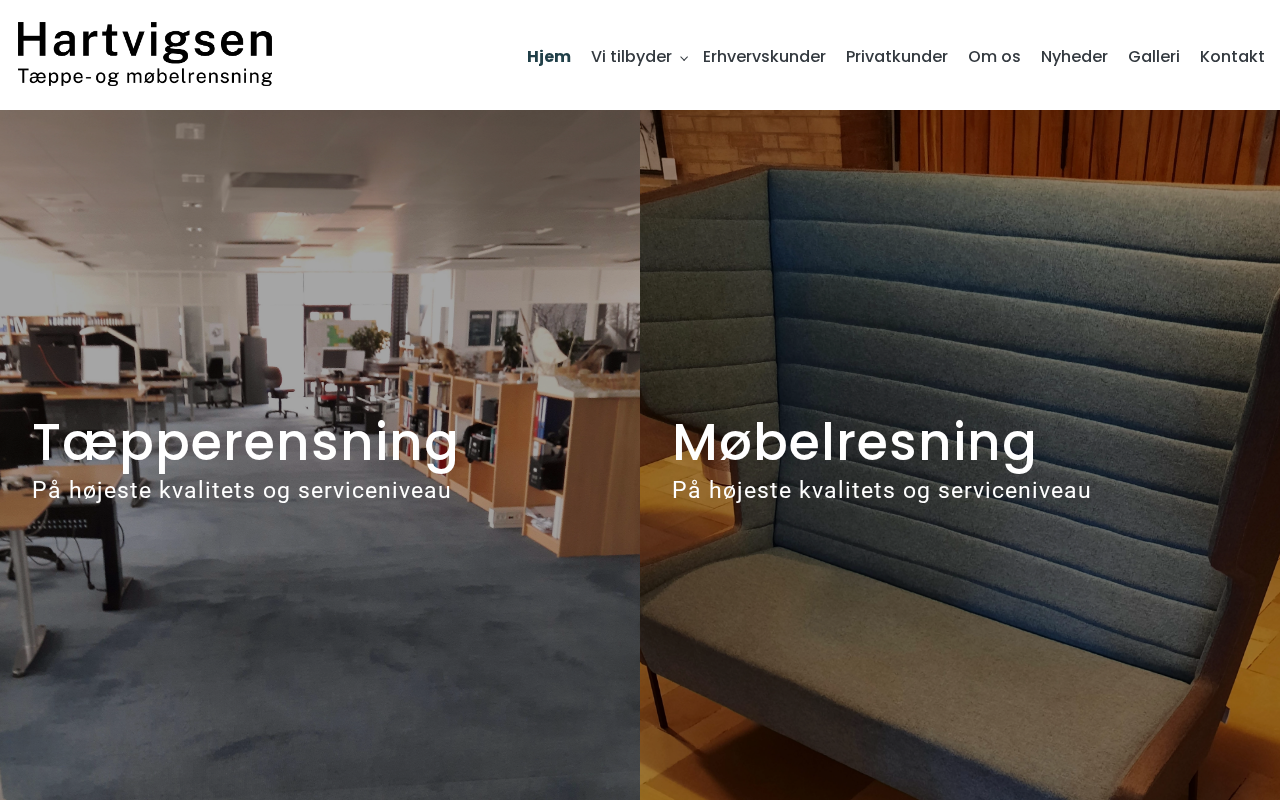Visit the Om os page
Screen dimensions: 1280x800
click(x=994, y=57)
